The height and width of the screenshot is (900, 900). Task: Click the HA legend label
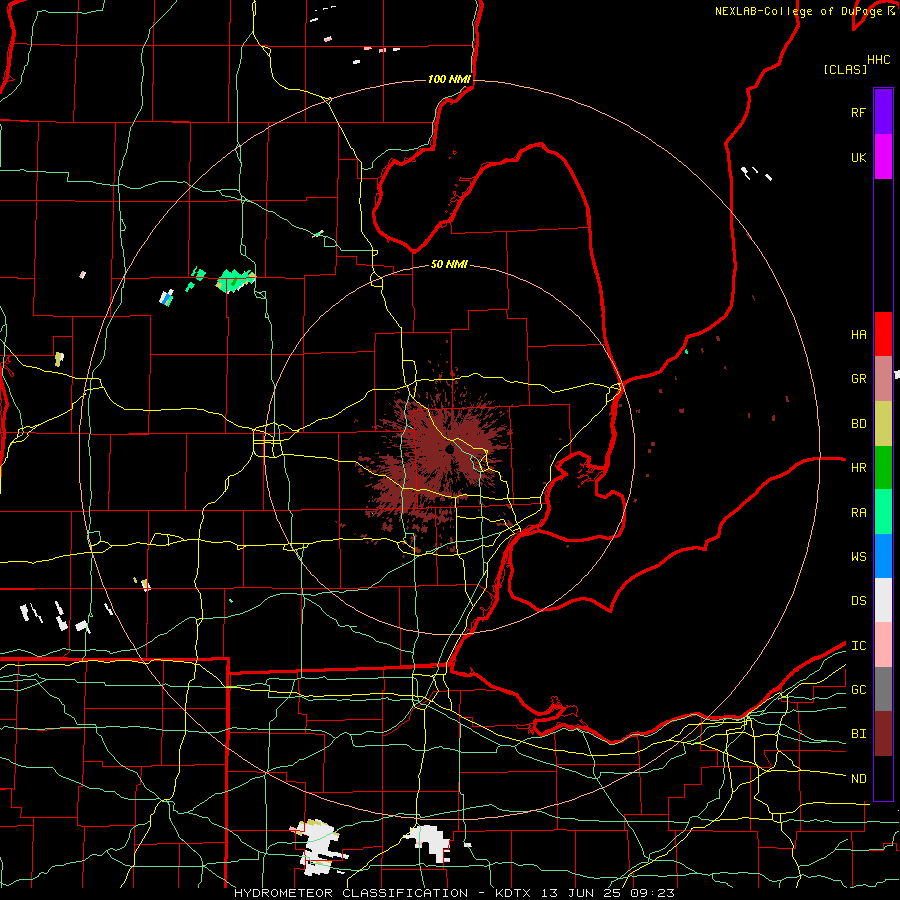(858, 335)
